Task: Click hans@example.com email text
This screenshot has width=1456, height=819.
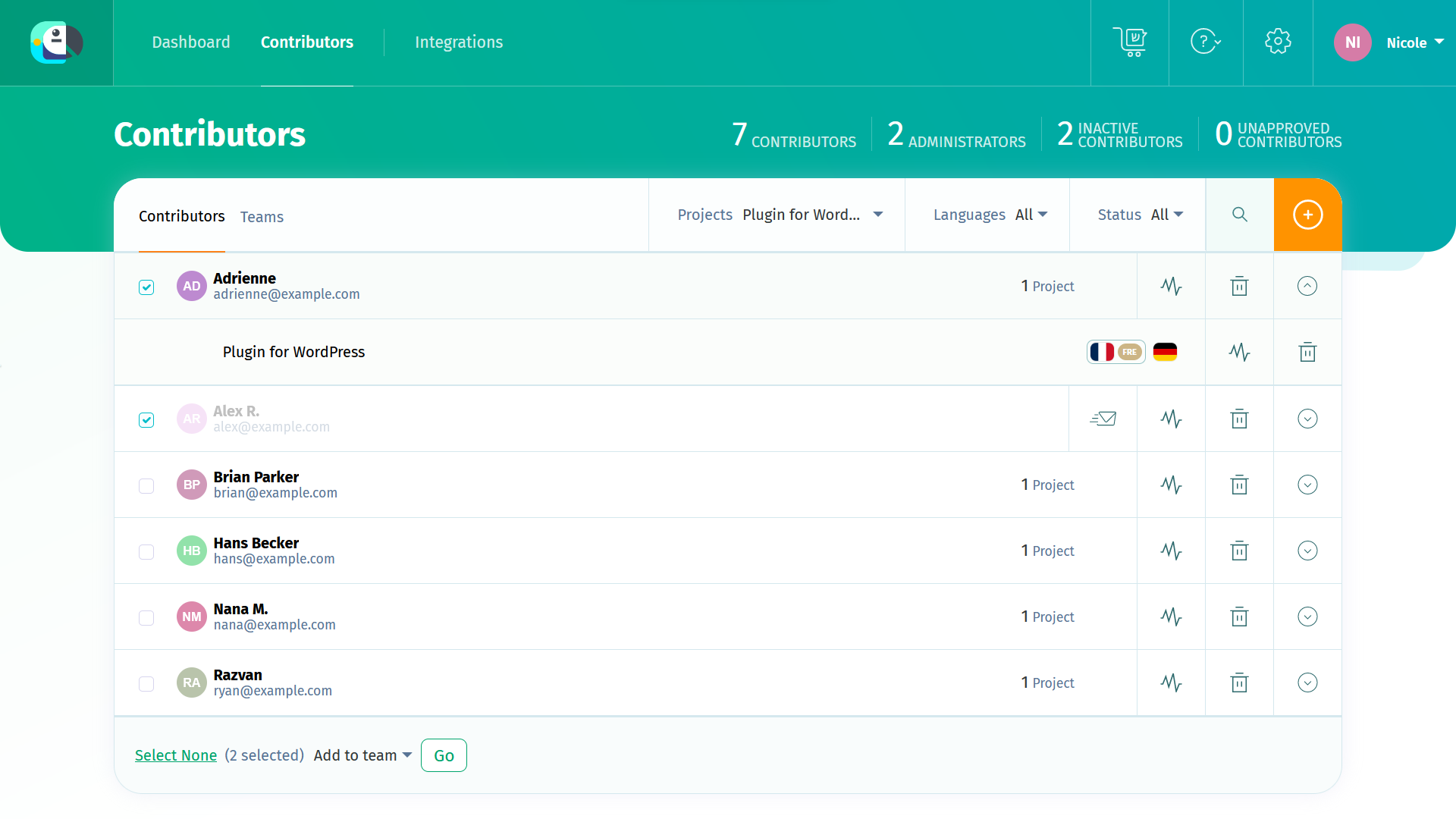Action: click(274, 559)
